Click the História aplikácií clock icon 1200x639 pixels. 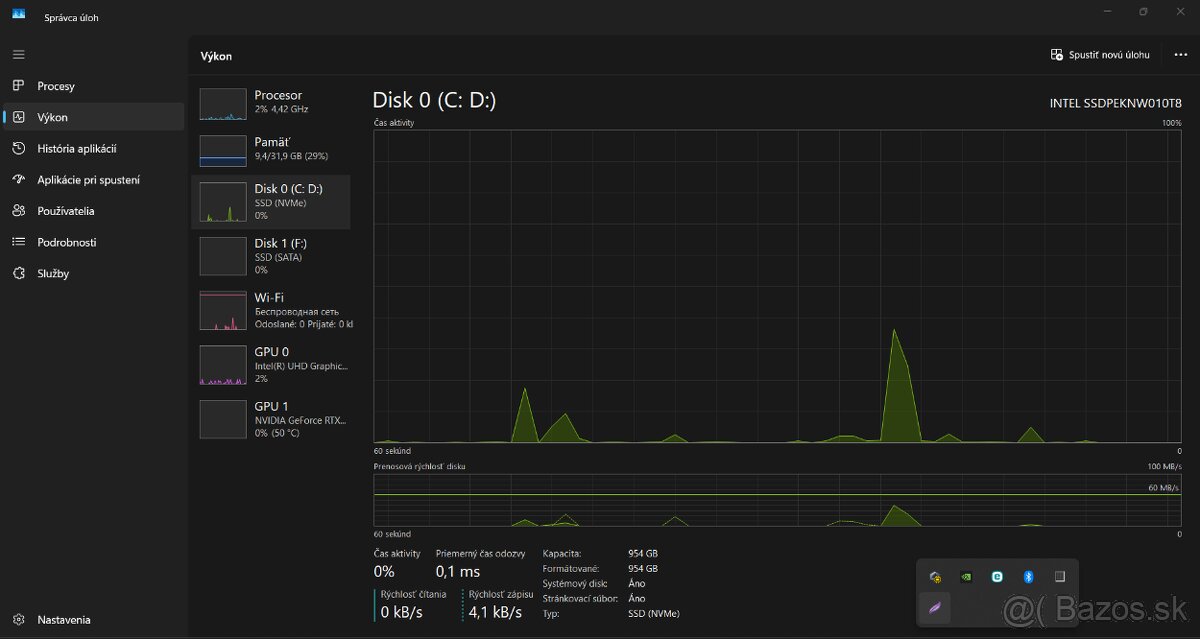pos(19,149)
